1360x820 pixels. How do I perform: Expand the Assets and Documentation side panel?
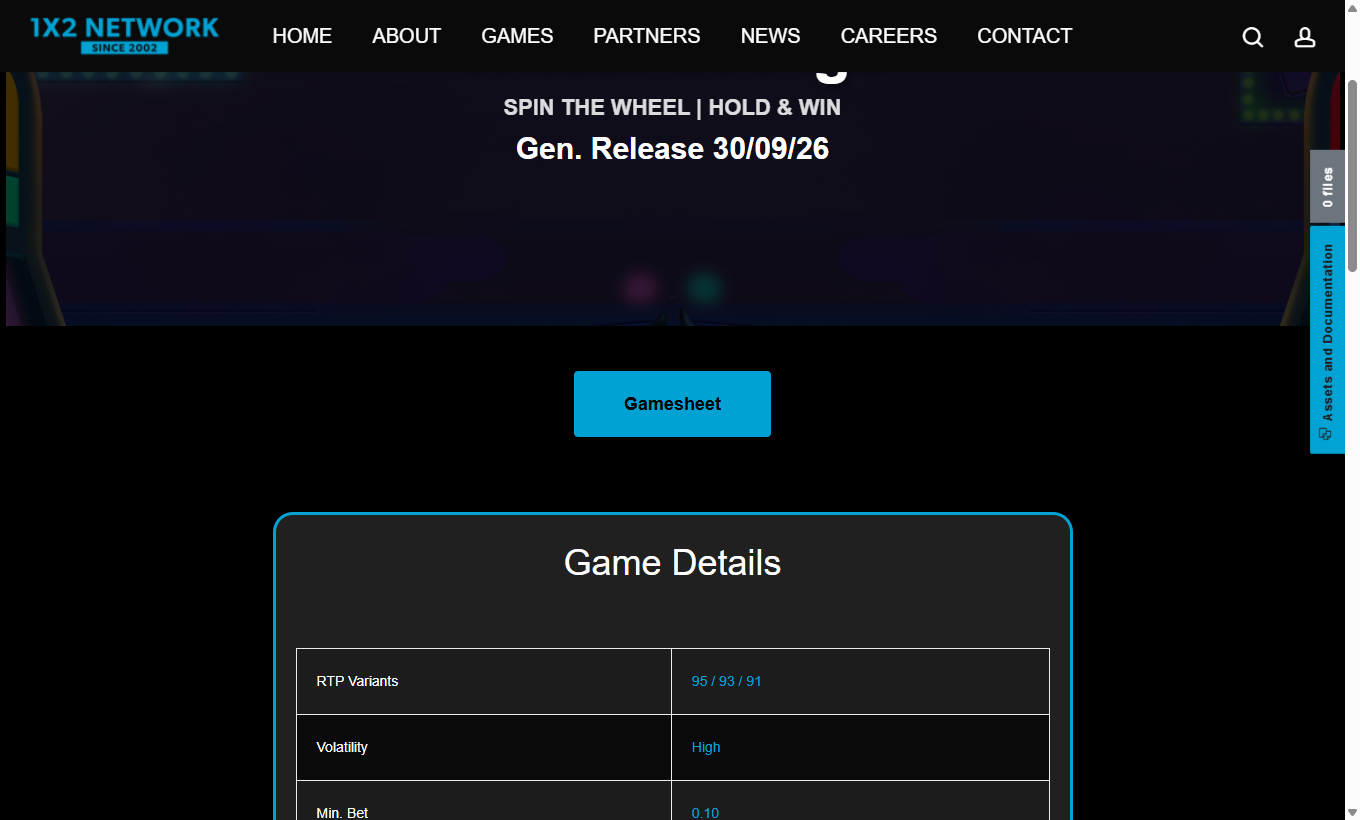[1327, 340]
